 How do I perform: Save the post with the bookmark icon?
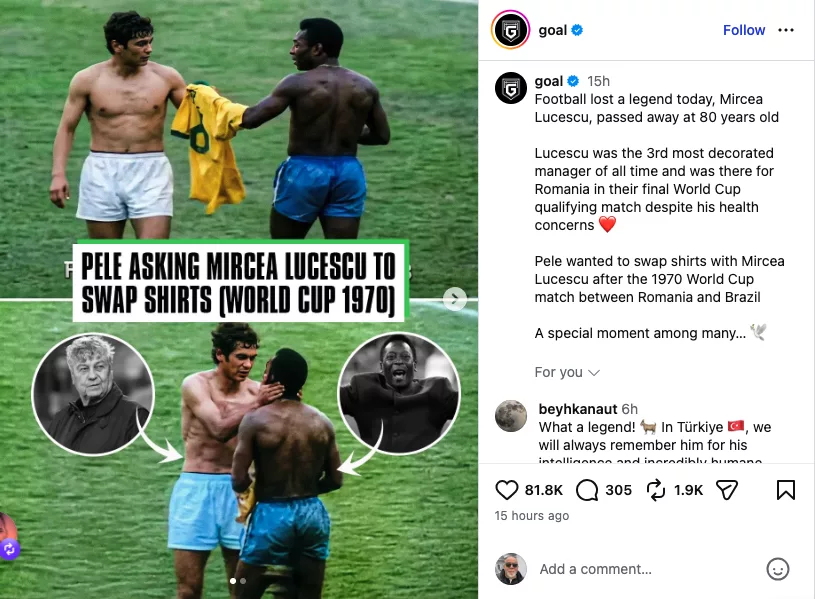point(785,490)
